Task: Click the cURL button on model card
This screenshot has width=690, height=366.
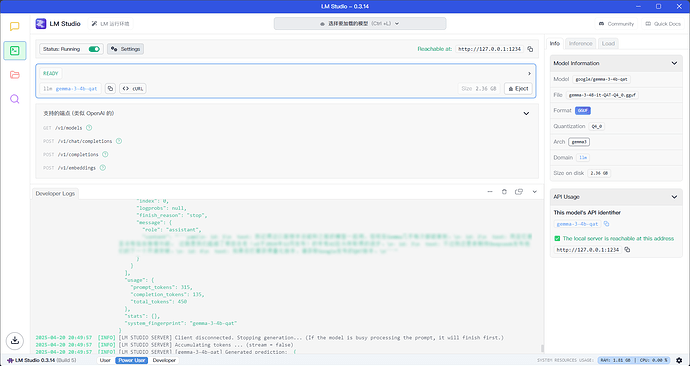Action: coord(133,88)
